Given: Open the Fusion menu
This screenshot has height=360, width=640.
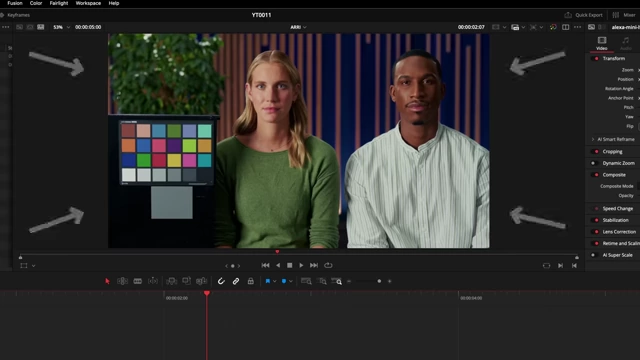Looking at the screenshot, I should point(15,3).
